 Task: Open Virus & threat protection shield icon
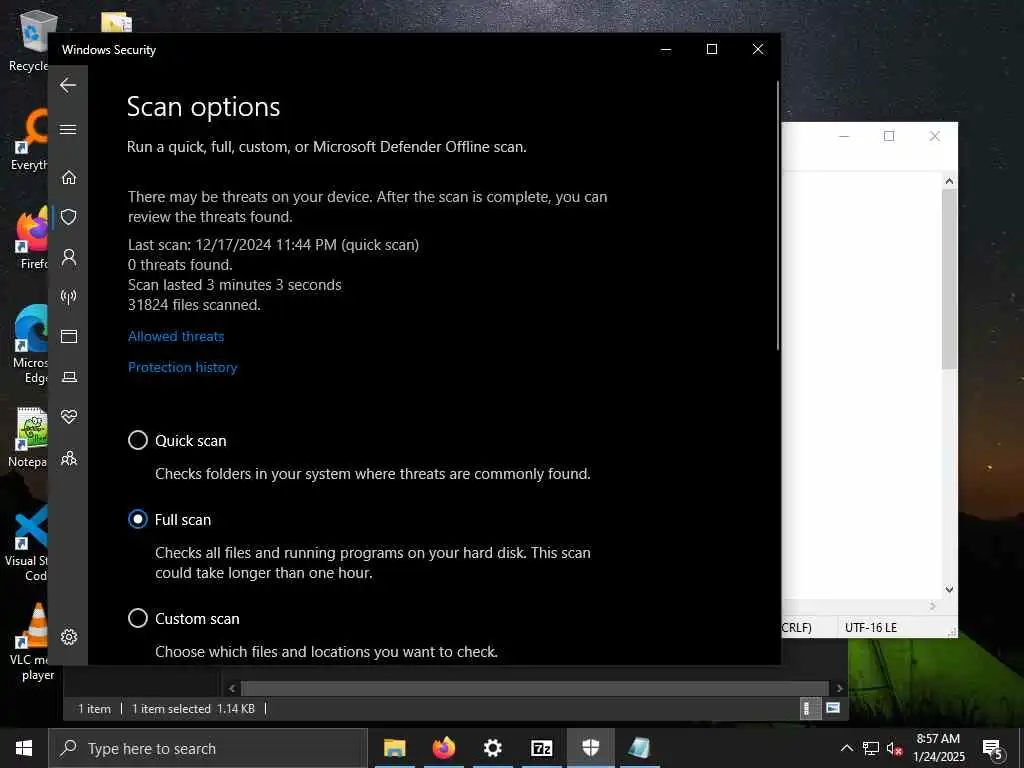tap(69, 217)
